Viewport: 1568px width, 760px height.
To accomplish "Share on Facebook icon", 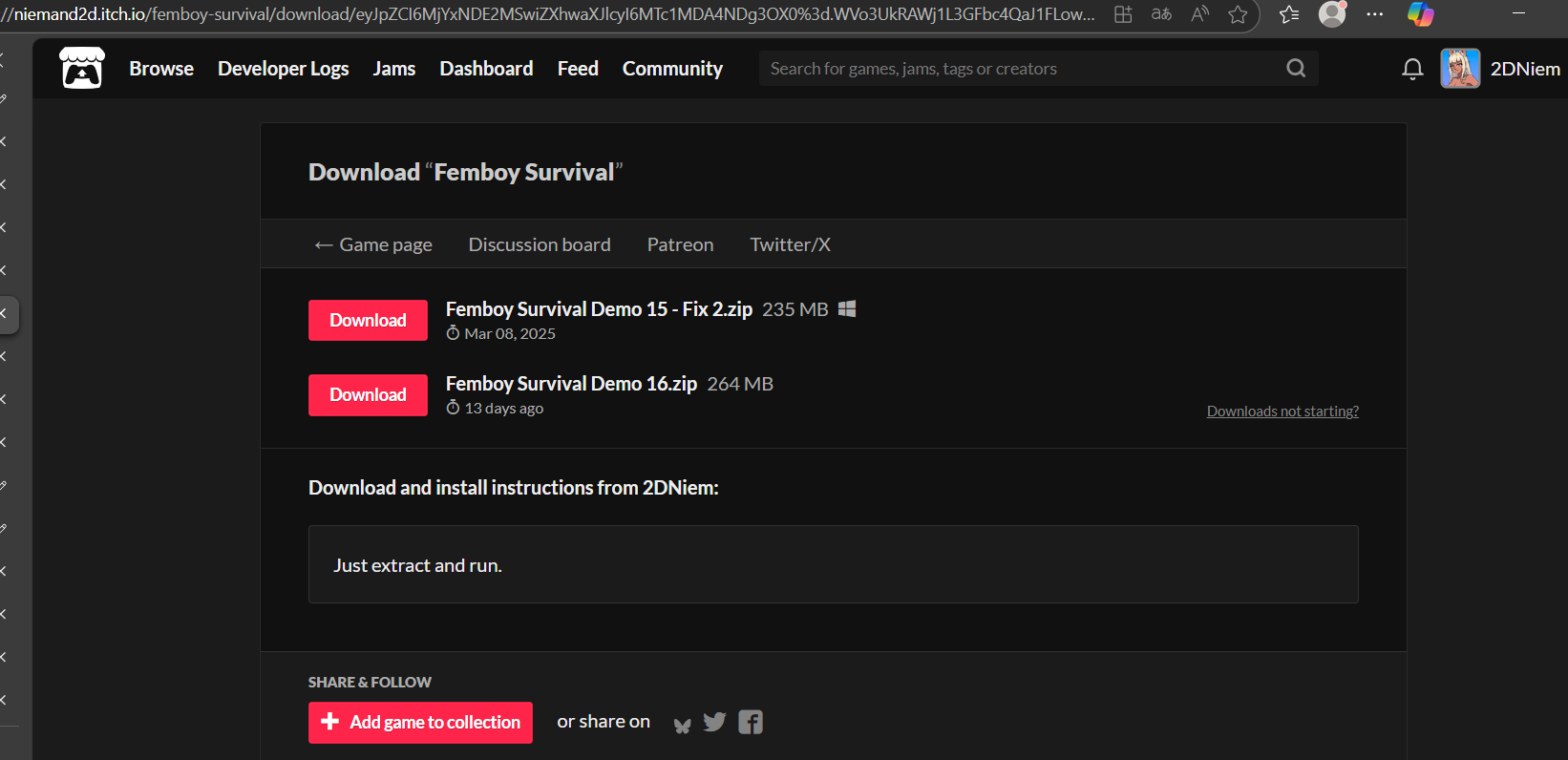I will tap(751, 723).
